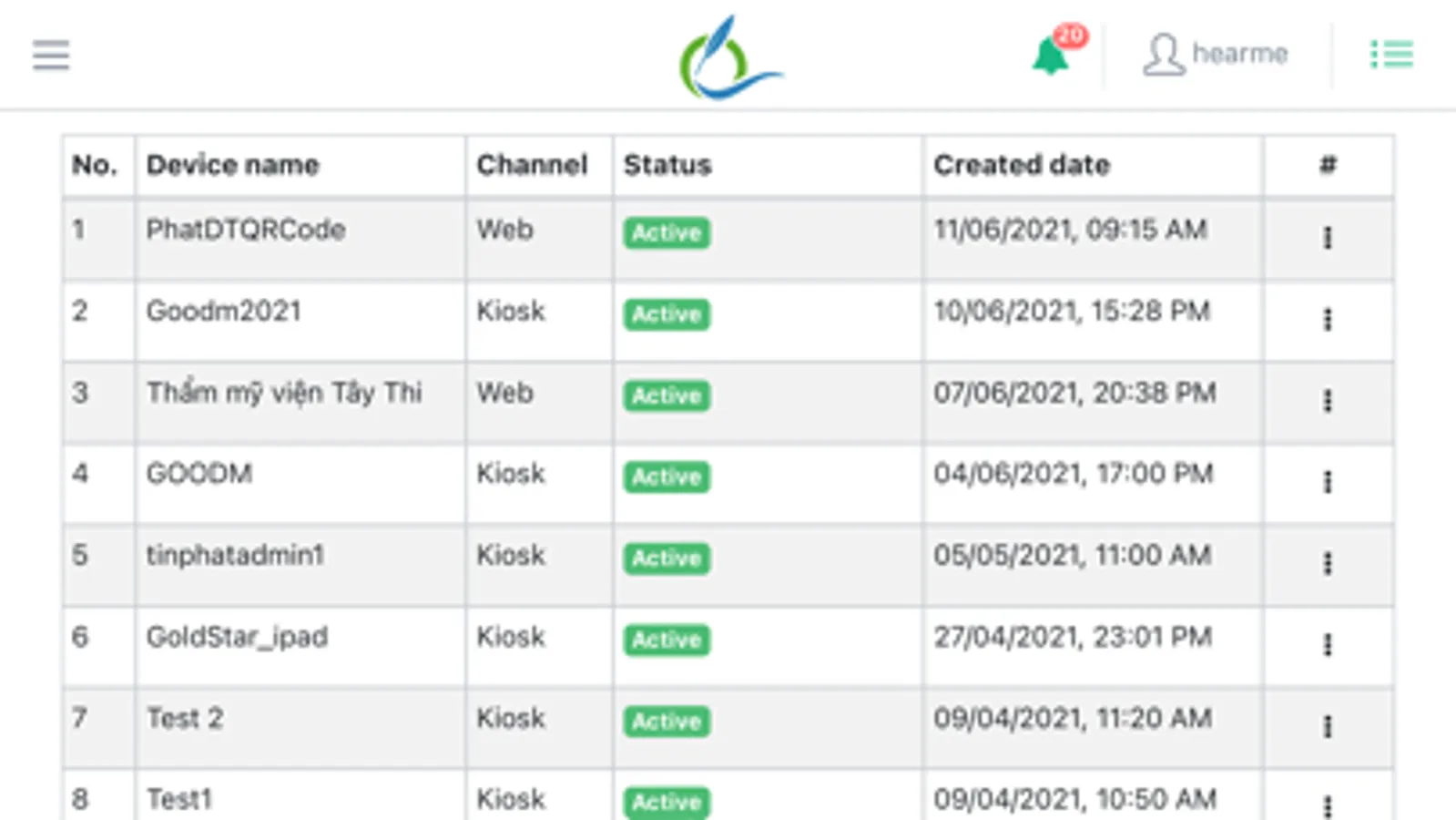The height and width of the screenshot is (820, 1456).
Task: Click the Active status of Goodm2021
Action: pyautogui.click(x=667, y=314)
